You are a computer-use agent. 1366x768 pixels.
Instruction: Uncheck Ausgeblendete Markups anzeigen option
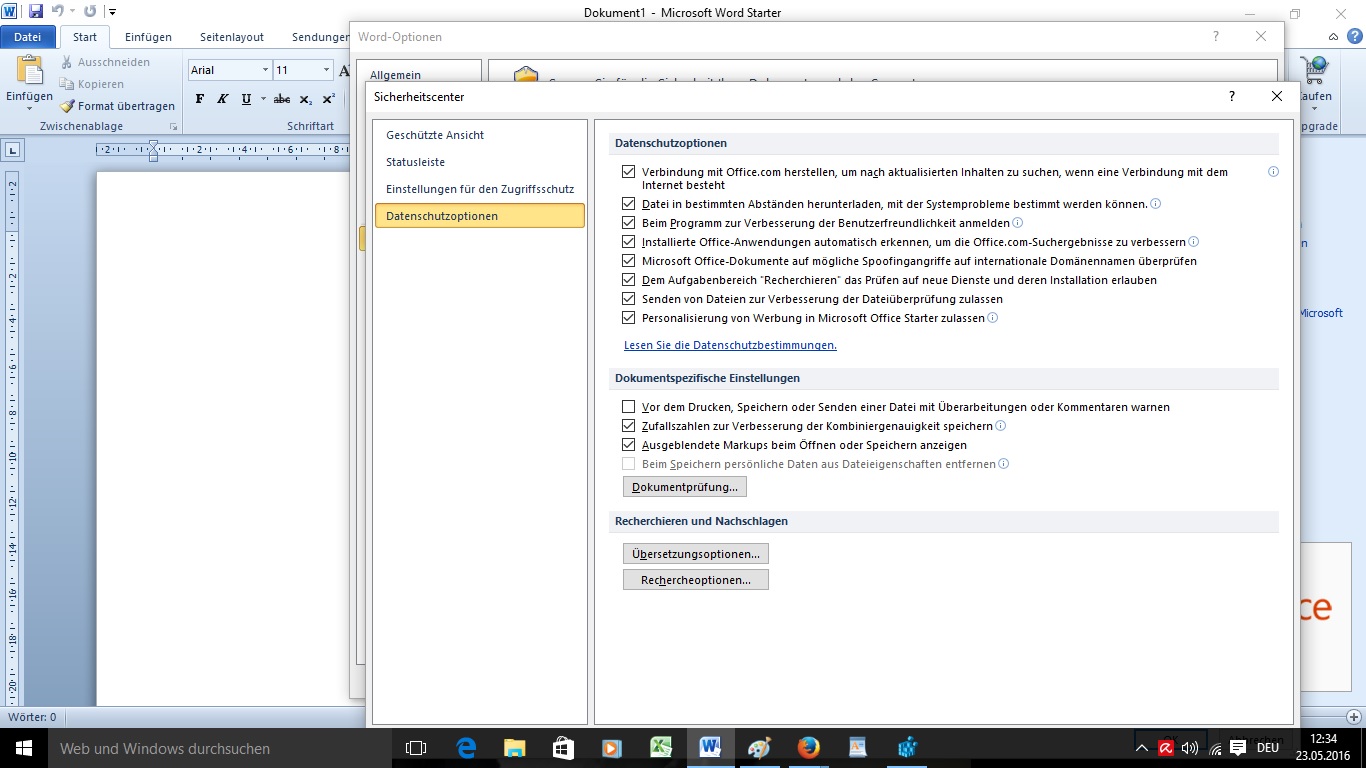628,445
